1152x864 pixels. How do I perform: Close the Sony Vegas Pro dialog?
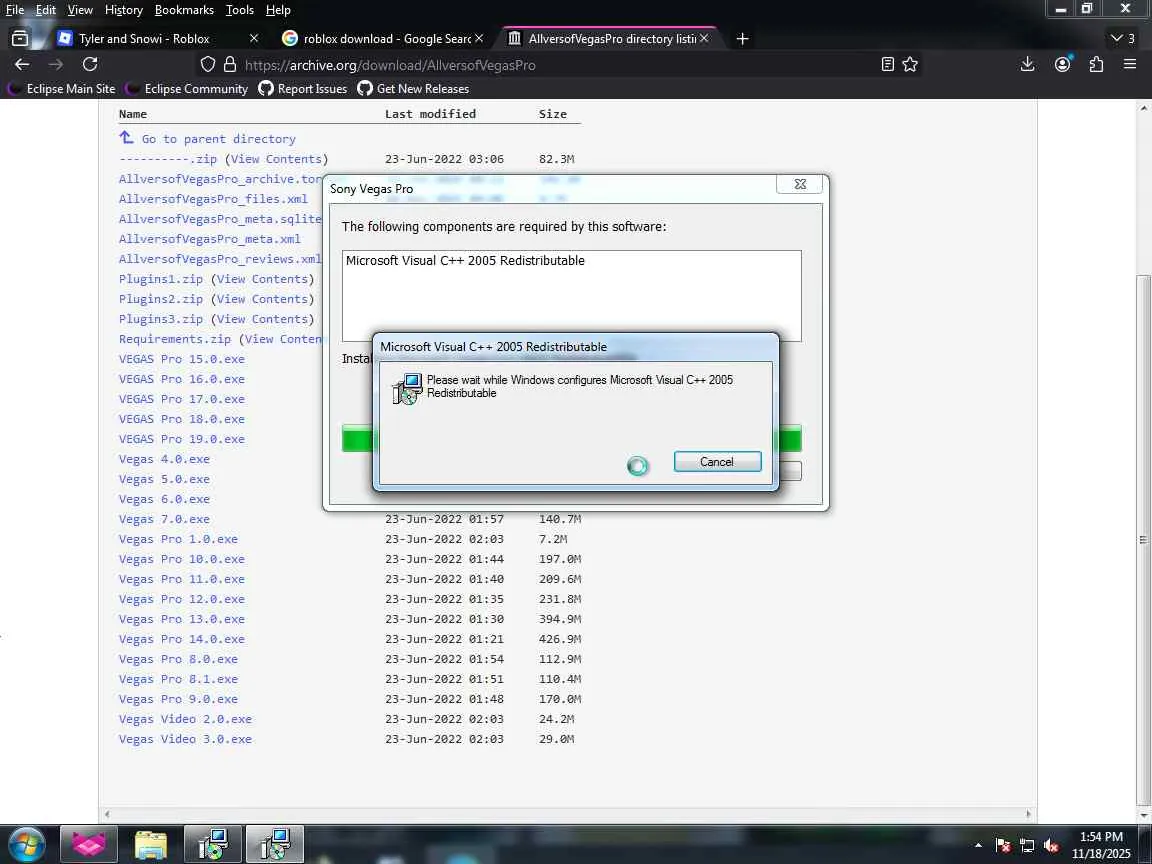[x=800, y=184]
